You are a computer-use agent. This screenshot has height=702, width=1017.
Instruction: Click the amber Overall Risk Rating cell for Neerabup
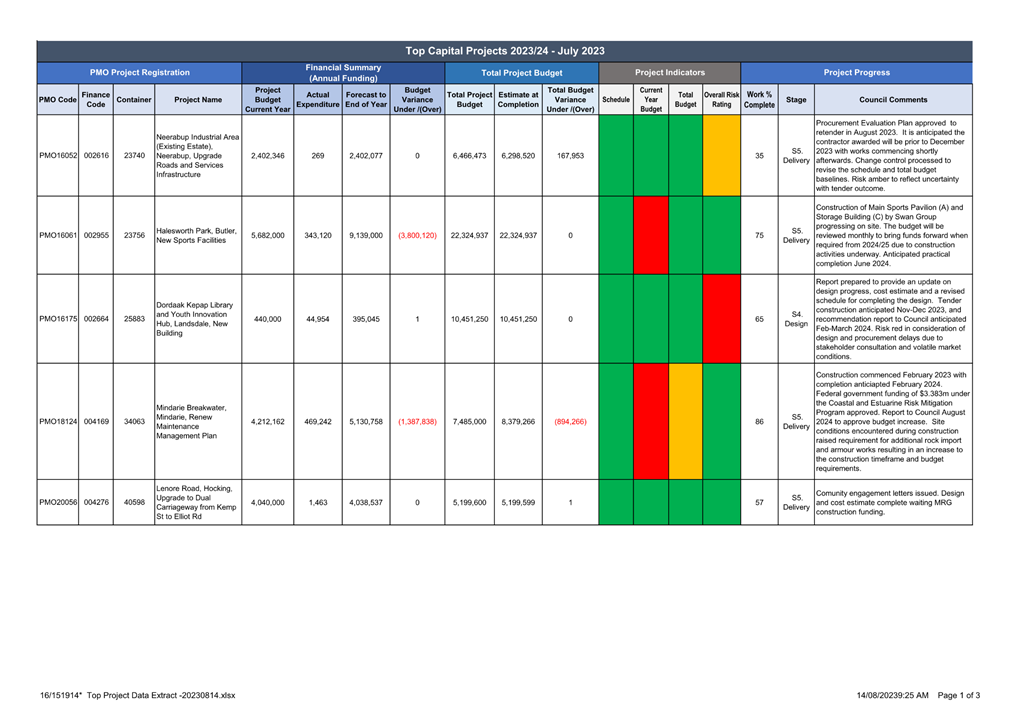click(721, 156)
